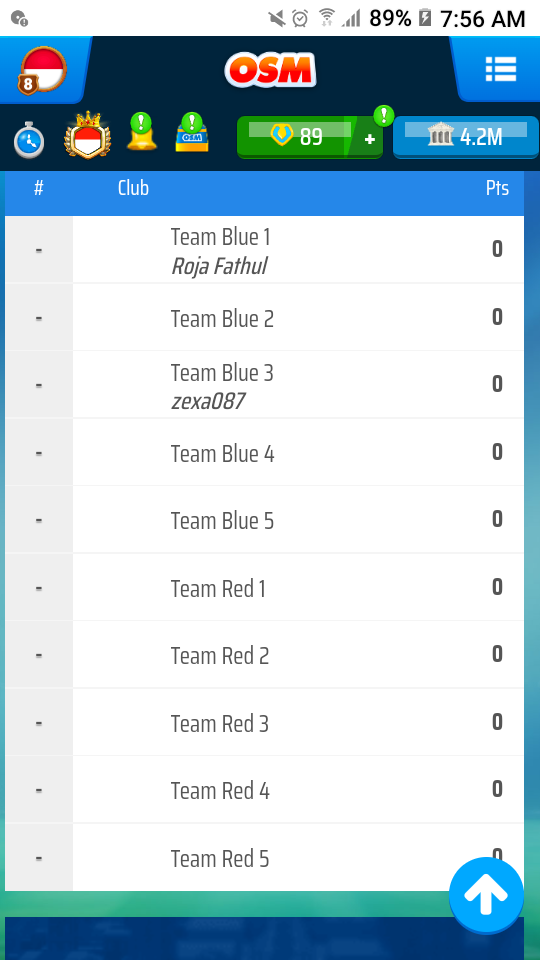
Task: Open Android status bar alarm icon
Action: (299, 18)
